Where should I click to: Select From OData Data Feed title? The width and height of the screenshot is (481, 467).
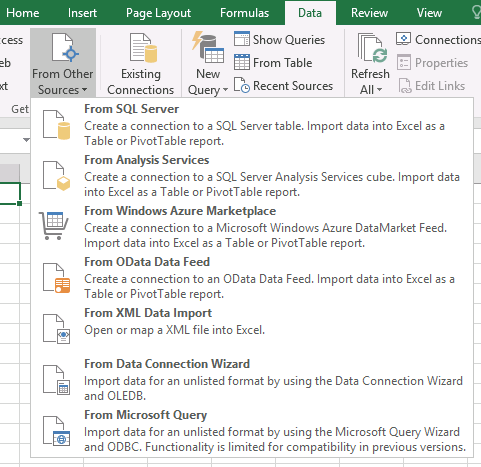[147, 262]
